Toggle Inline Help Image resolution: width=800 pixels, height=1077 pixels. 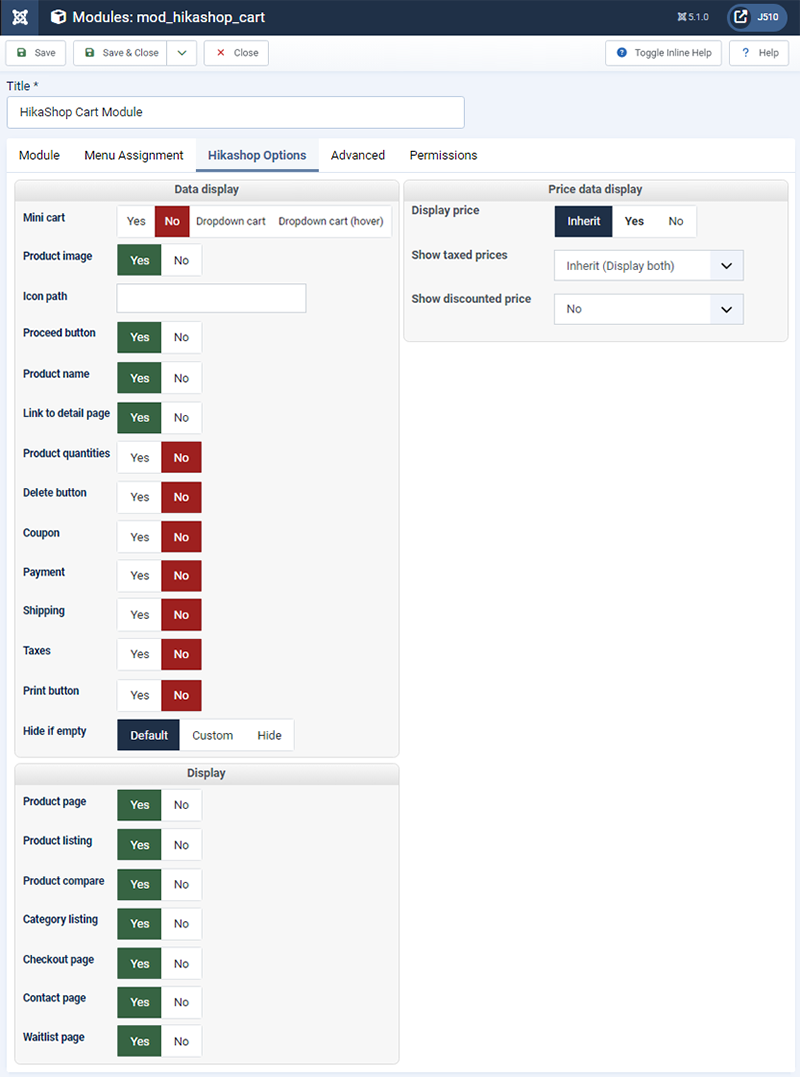coord(663,53)
